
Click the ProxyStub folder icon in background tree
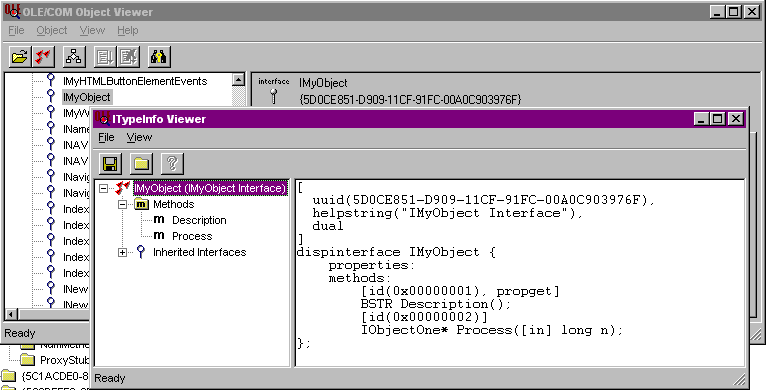click(28, 361)
